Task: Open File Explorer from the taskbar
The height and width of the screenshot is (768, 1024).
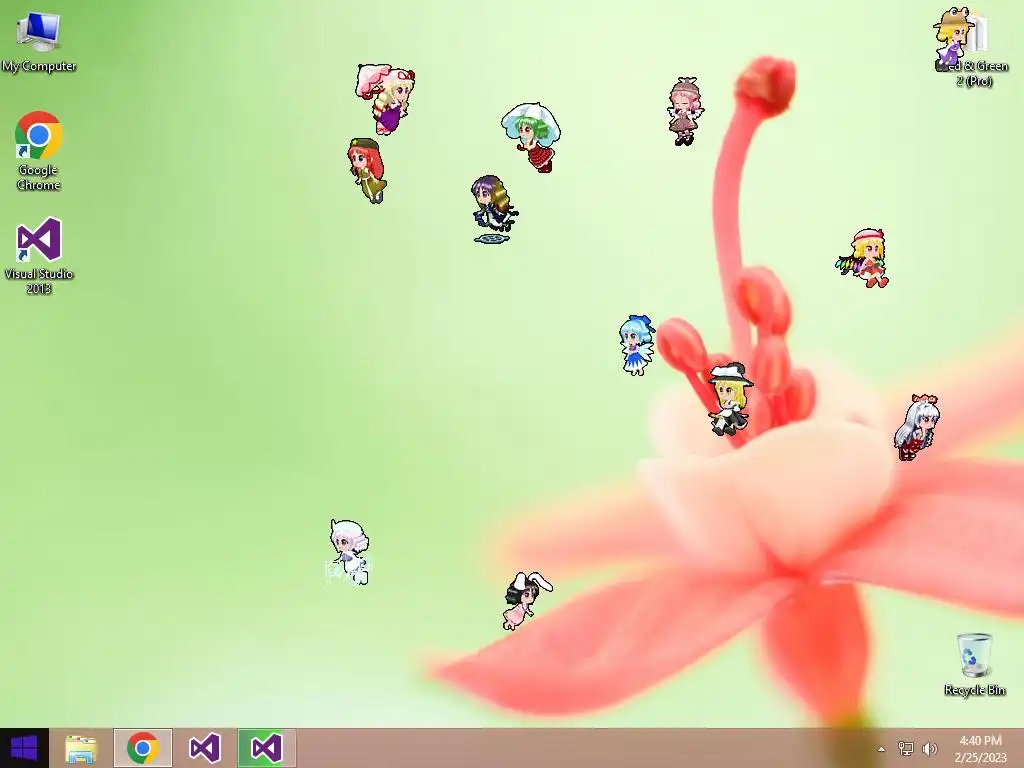Action: pos(81,748)
